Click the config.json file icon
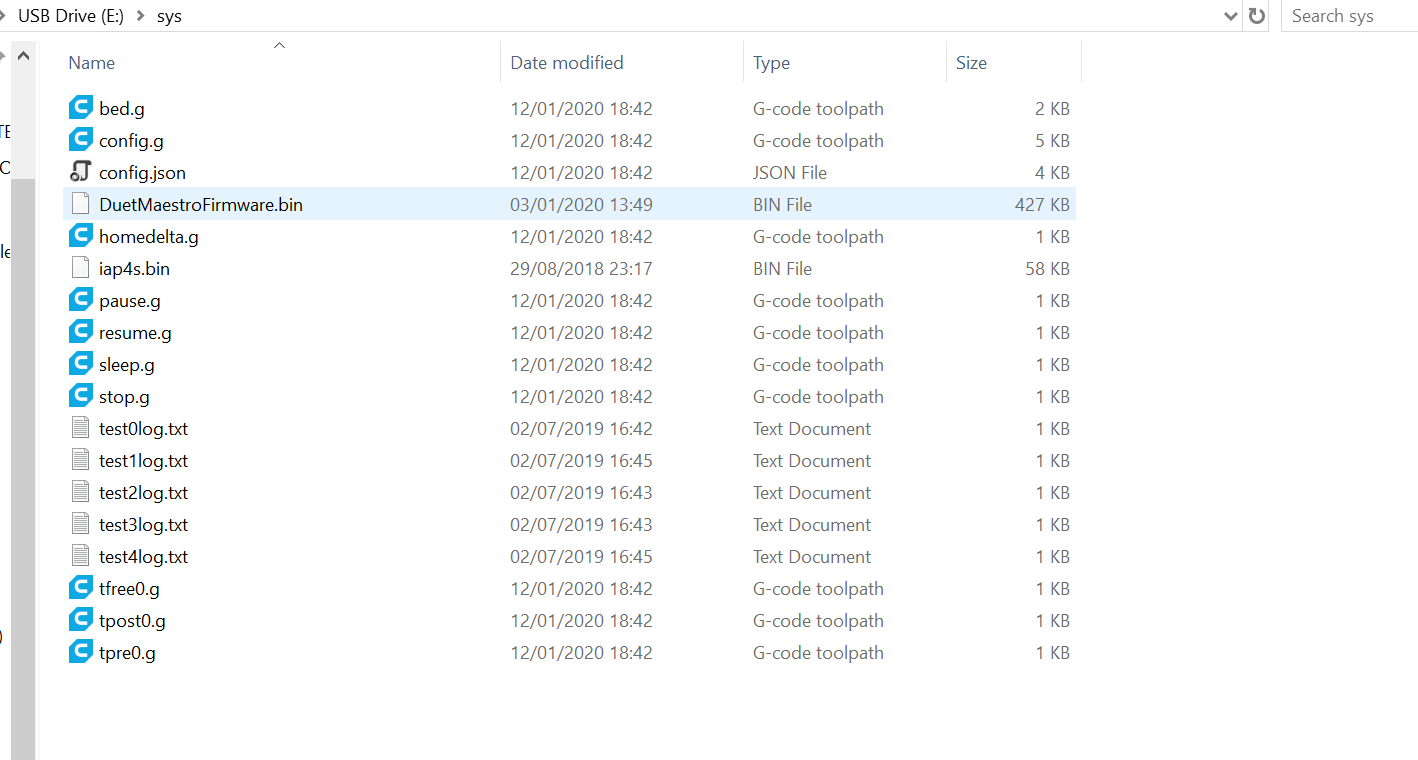Viewport: 1418px width, 760px height. (81, 172)
